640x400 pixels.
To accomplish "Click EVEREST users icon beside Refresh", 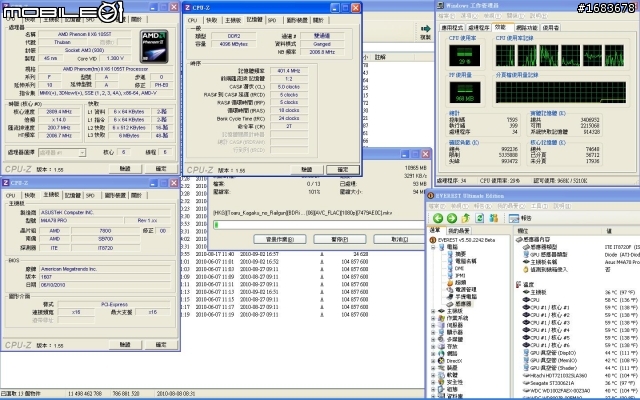I will point(493,218).
